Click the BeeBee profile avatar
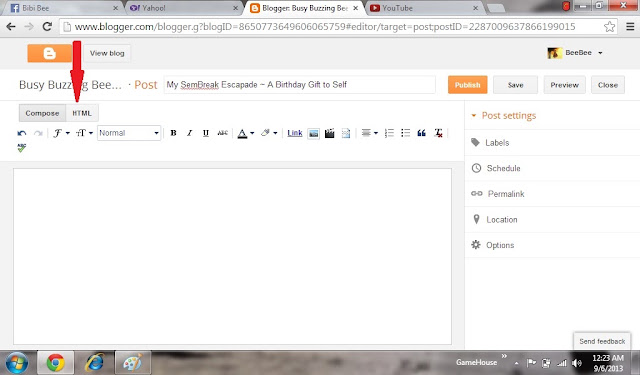Image resolution: width=640 pixels, height=375 pixels. coord(554,53)
